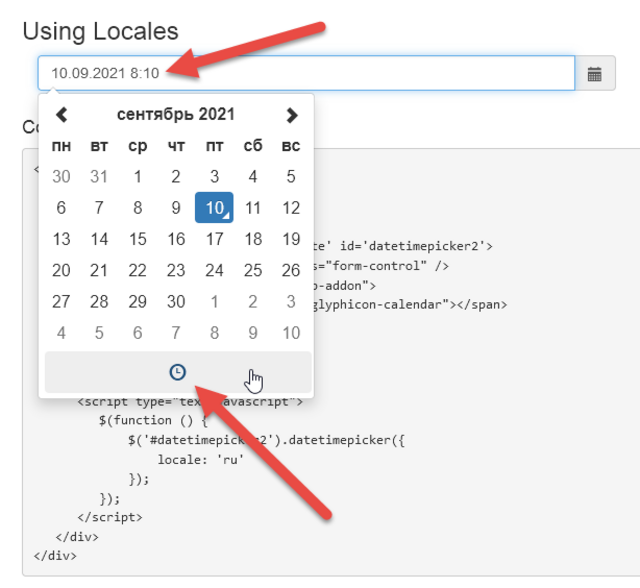The height and width of the screenshot is (588, 640).
Task: Select day 19
Action: pyautogui.click(x=291, y=239)
